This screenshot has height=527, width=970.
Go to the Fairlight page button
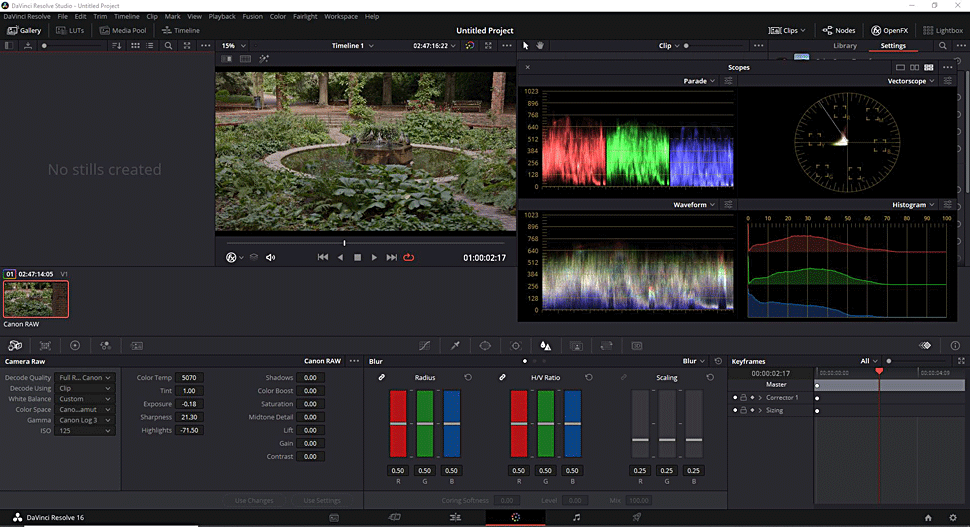576,517
